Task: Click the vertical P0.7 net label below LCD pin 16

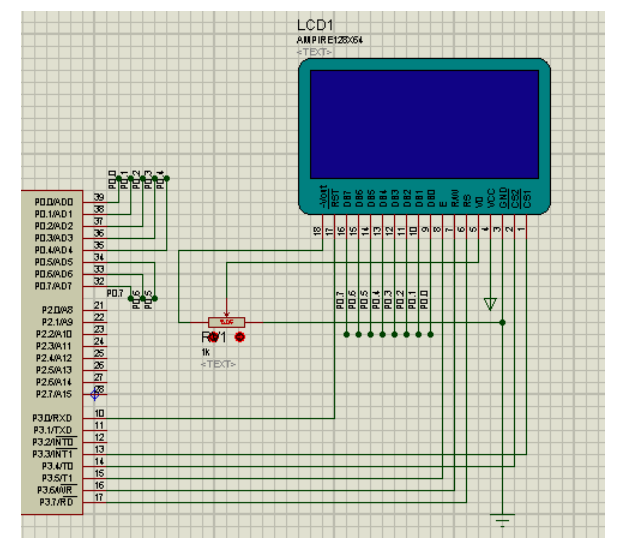Action: click(340, 300)
